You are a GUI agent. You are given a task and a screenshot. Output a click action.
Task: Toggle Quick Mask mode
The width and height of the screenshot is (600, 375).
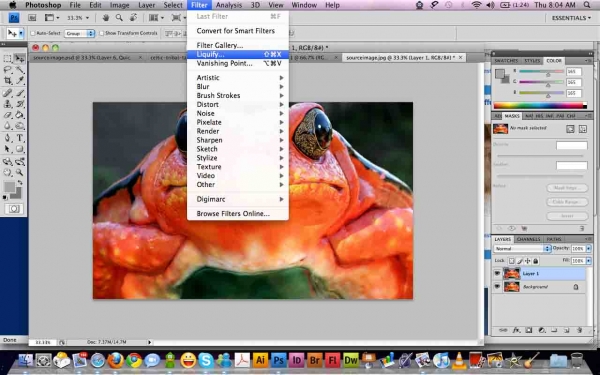[x=14, y=209]
